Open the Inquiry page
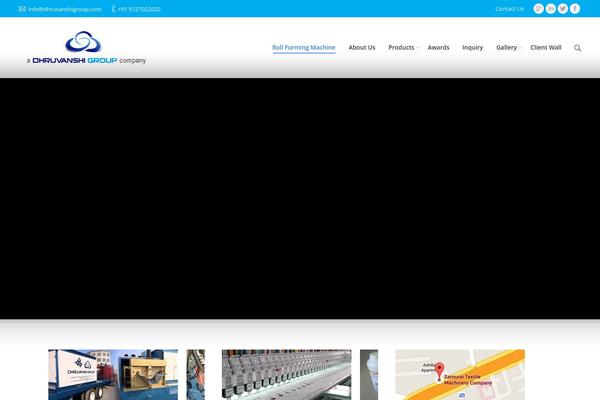Image resolution: width=600 pixels, height=400 pixels. 473,47
